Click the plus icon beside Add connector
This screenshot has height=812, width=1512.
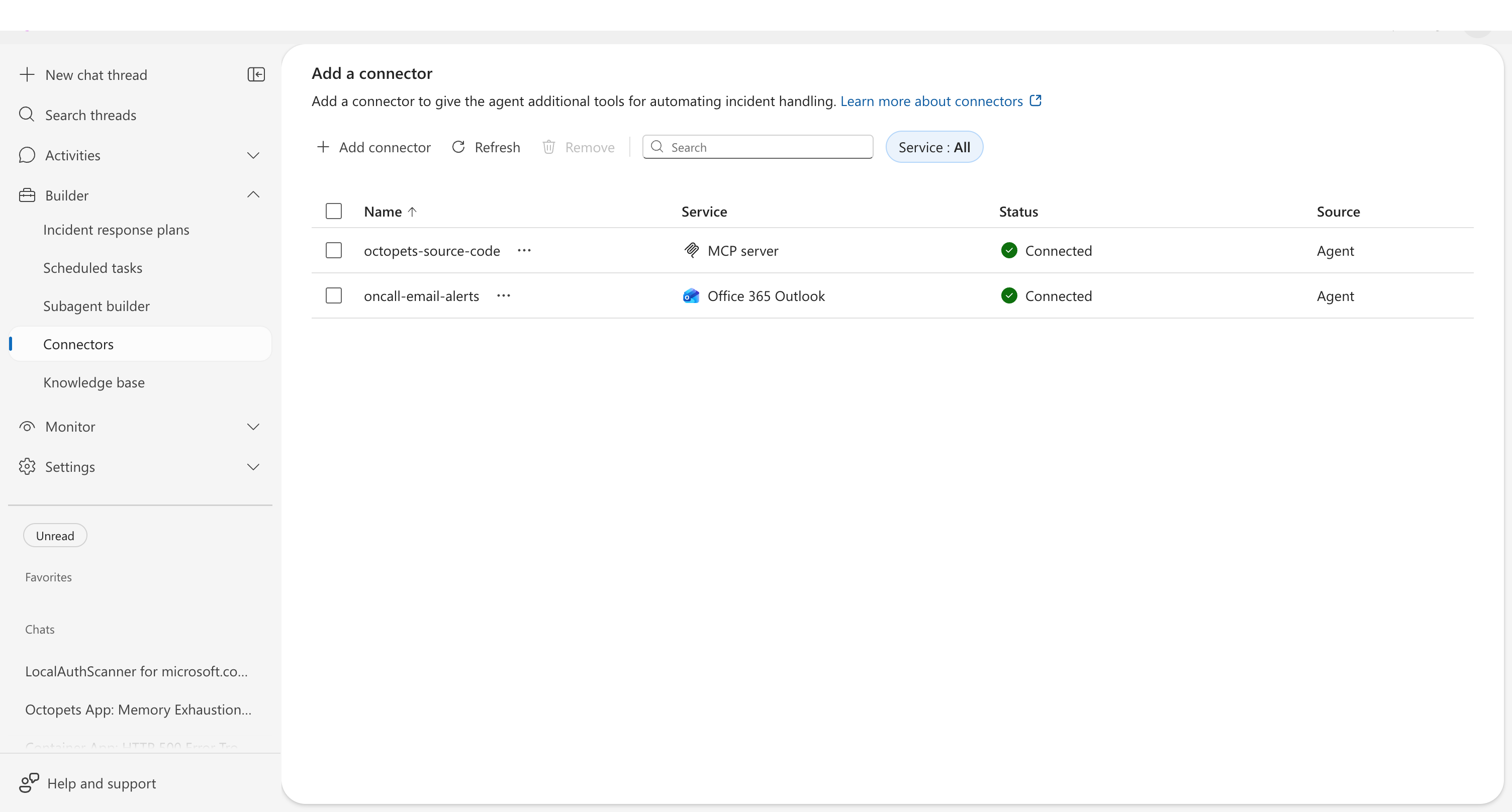coord(323,147)
